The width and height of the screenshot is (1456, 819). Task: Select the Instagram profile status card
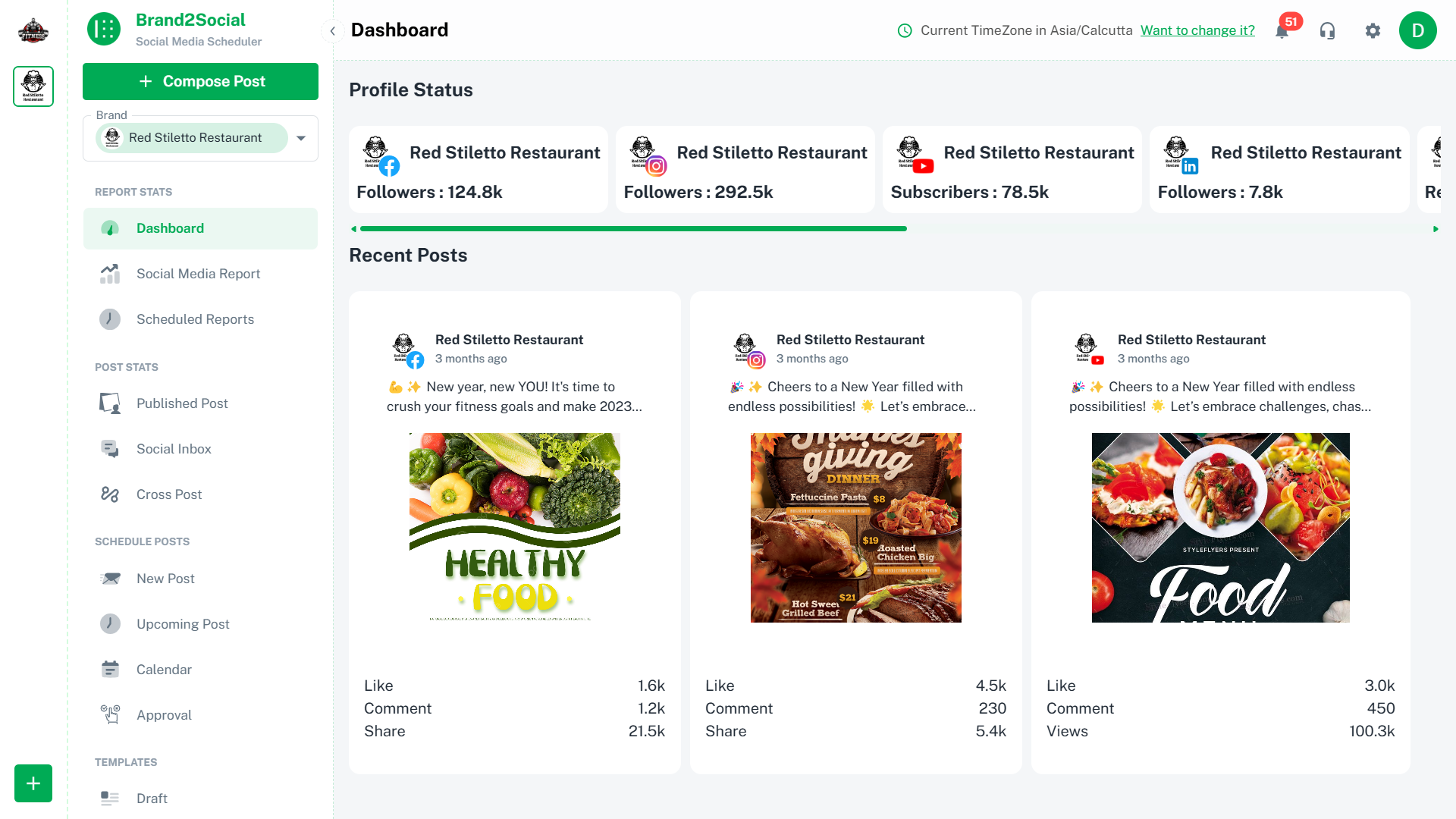pyautogui.click(x=745, y=170)
